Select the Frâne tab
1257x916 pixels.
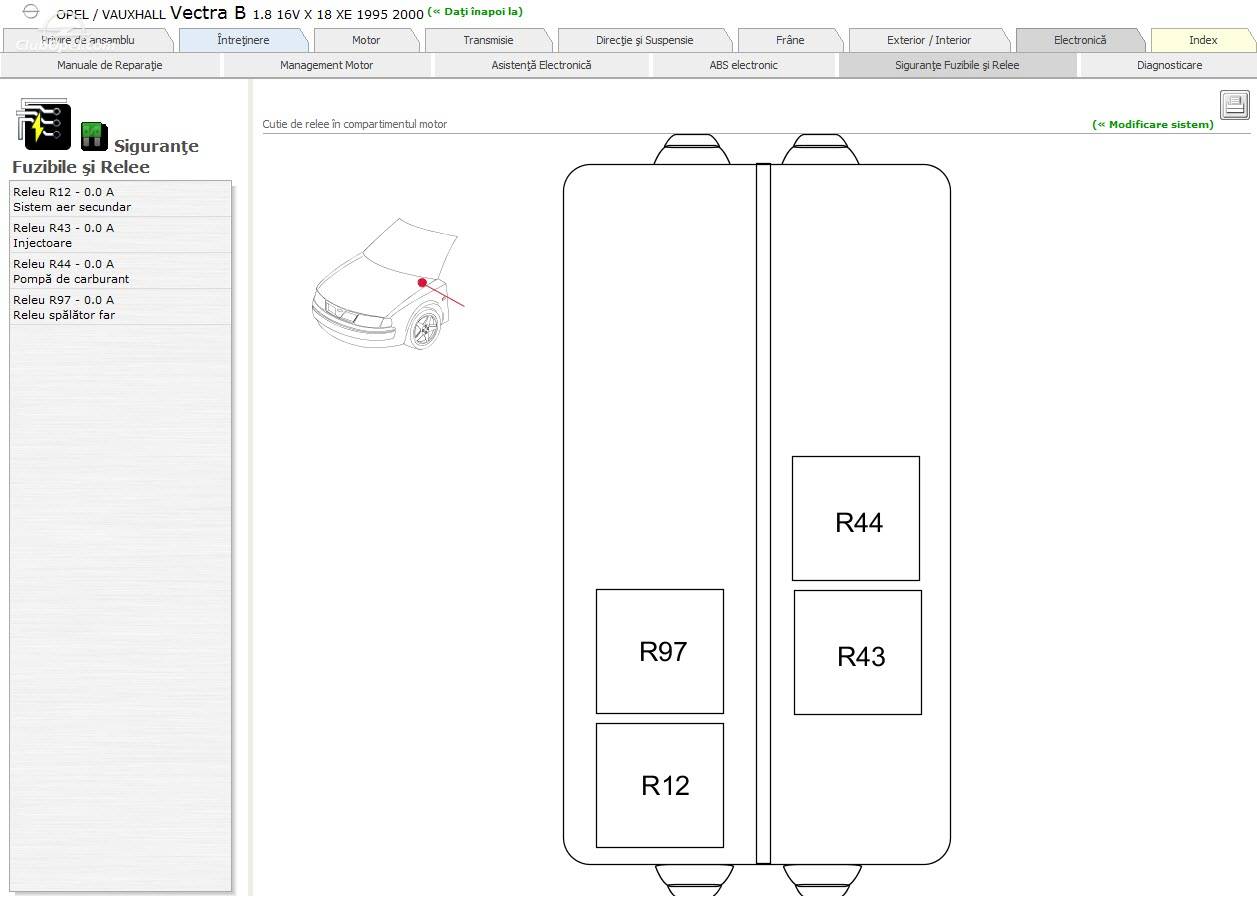pos(790,40)
